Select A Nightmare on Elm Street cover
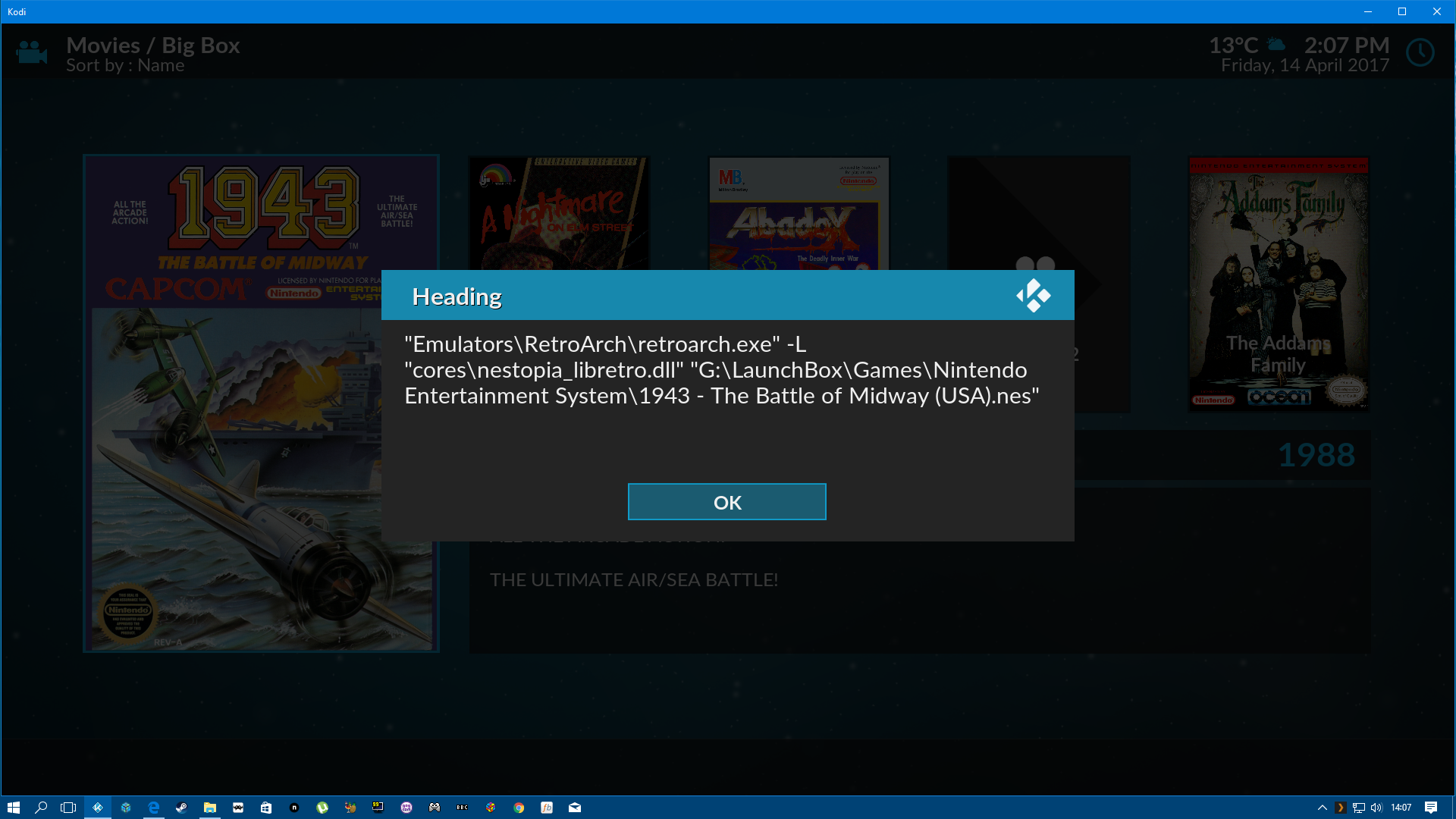This screenshot has height=819, width=1456. pos(559,213)
